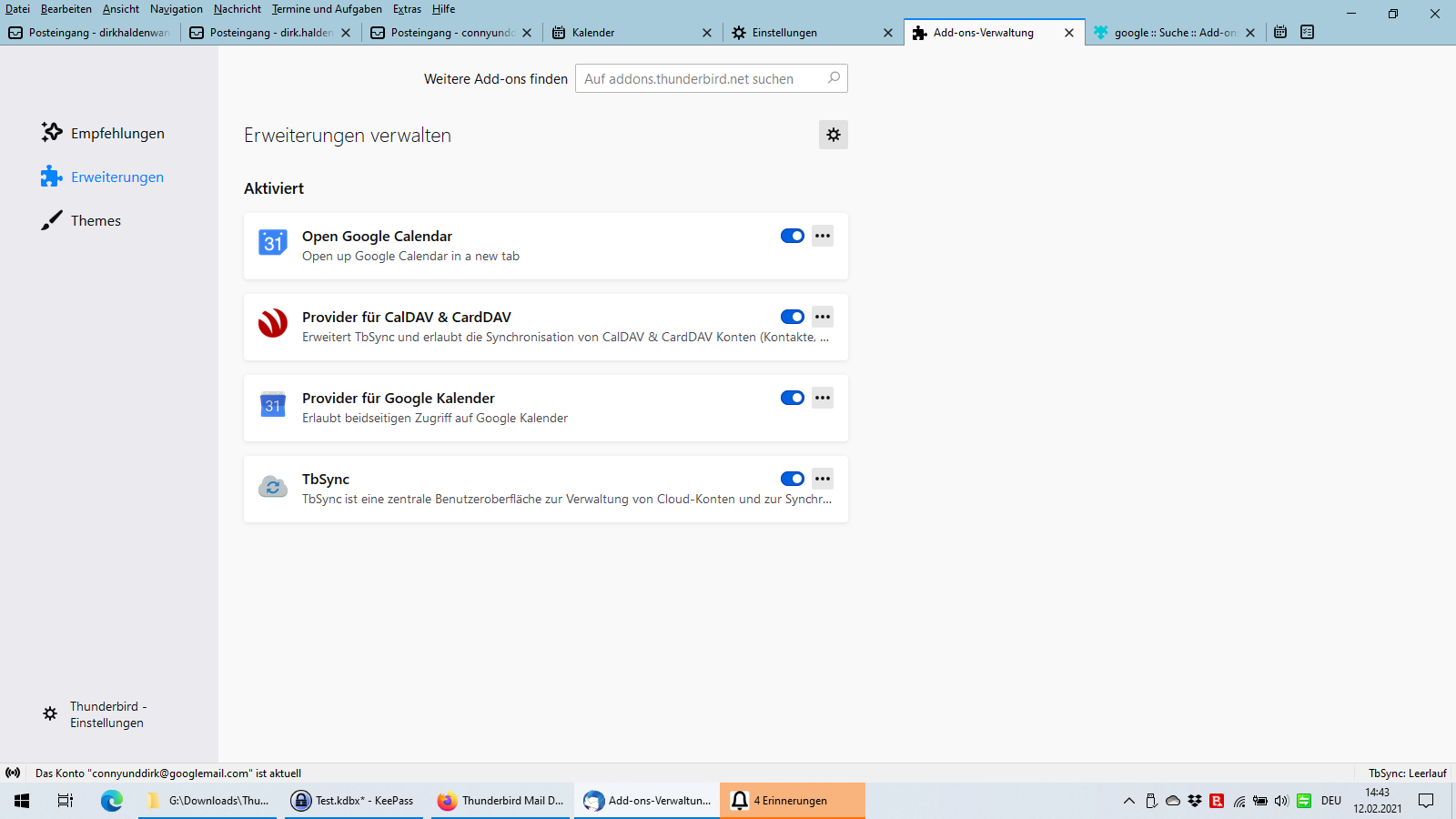Disable the Open Google Calendar add-on
The height and width of the screenshot is (819, 1456).
click(793, 236)
